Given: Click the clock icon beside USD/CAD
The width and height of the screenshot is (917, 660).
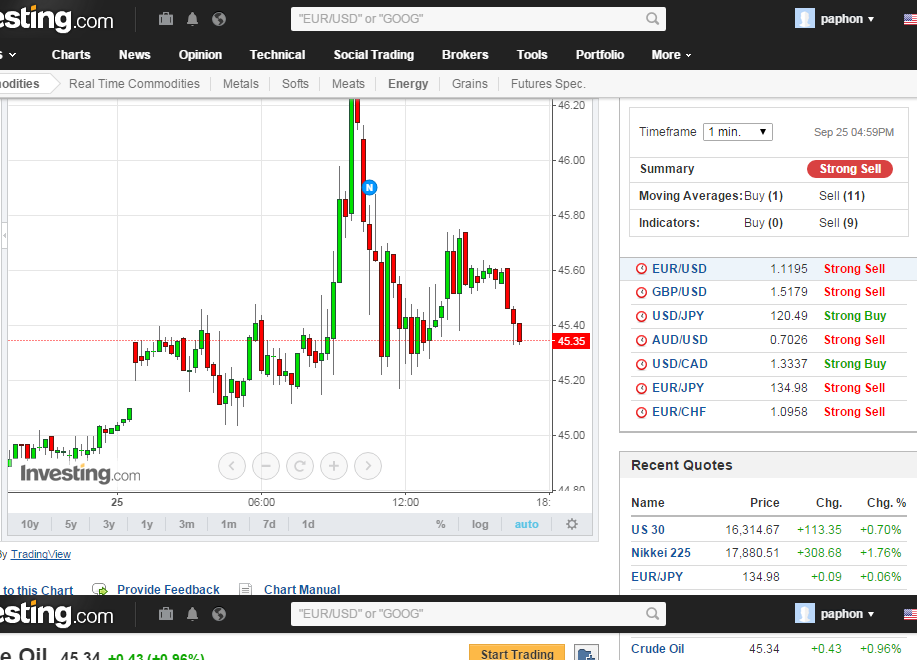Looking at the screenshot, I should tap(642, 364).
